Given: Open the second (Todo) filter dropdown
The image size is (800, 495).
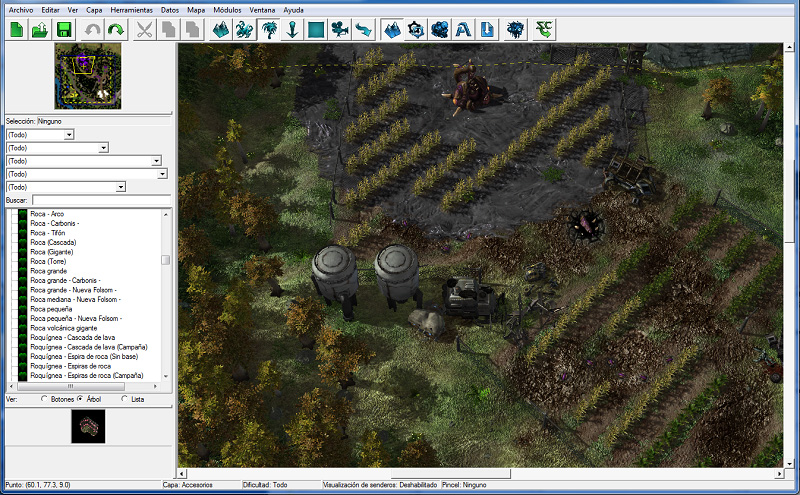Looking at the screenshot, I should pos(104,148).
